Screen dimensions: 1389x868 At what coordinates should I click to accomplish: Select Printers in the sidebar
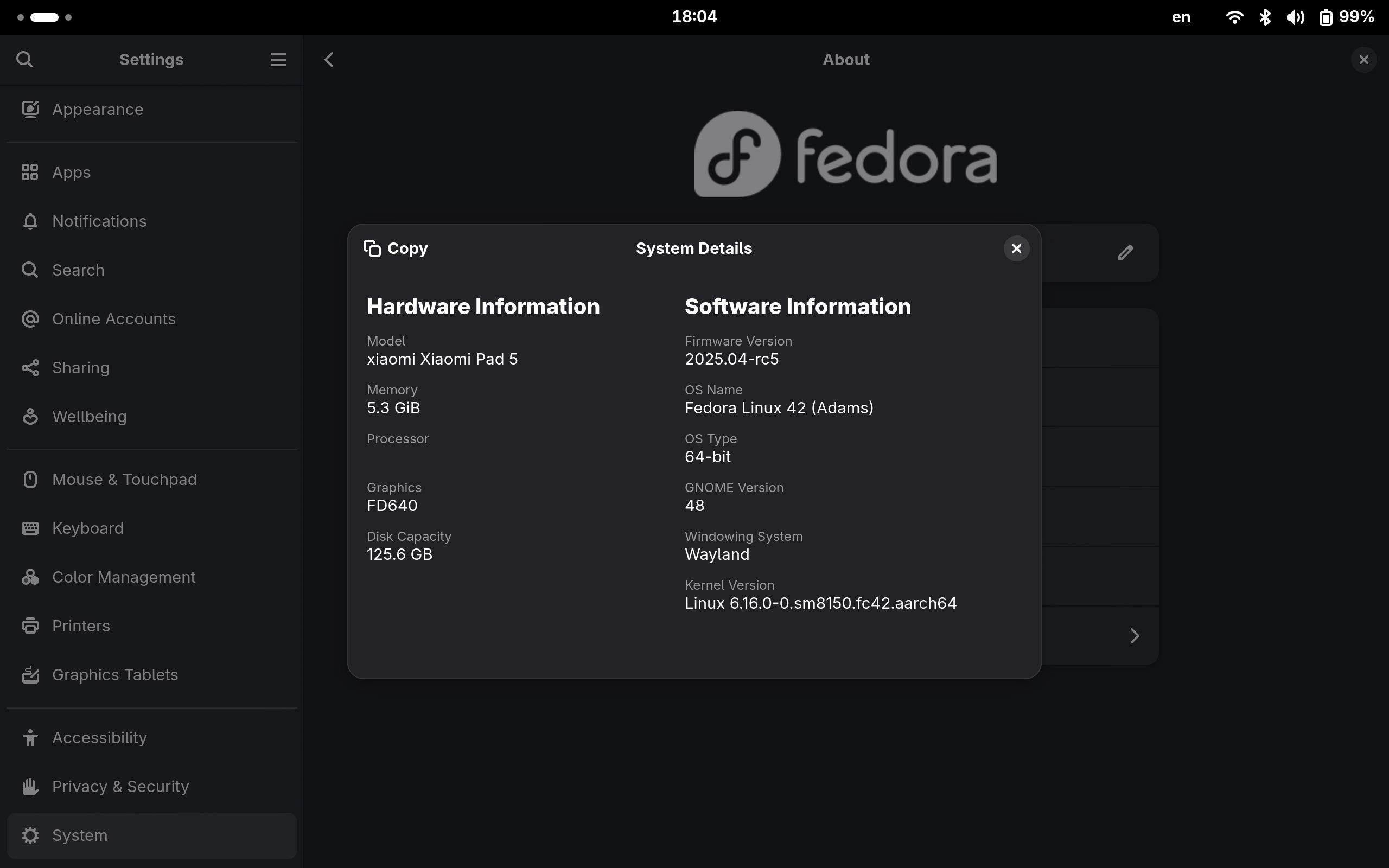(151, 626)
